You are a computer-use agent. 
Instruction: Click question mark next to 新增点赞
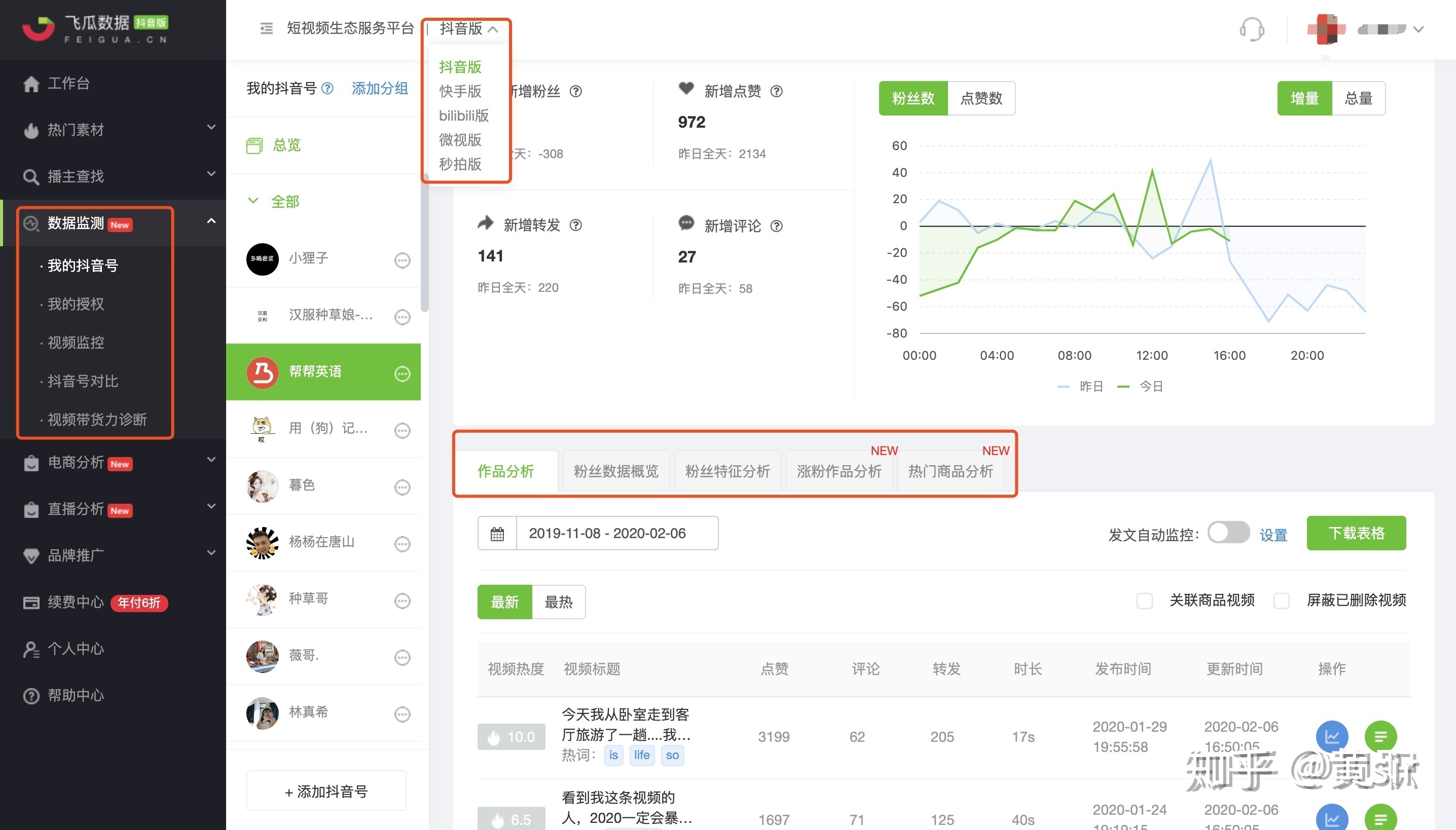(x=776, y=91)
